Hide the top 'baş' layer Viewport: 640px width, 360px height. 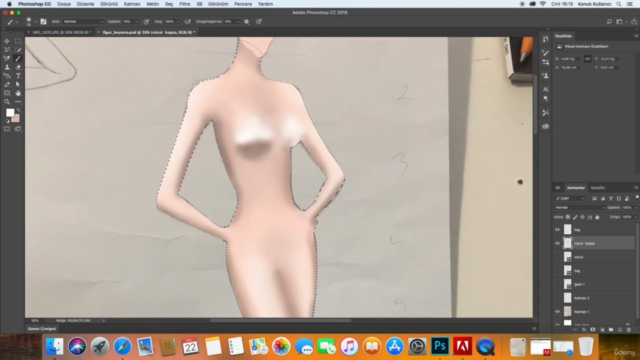coord(557,230)
